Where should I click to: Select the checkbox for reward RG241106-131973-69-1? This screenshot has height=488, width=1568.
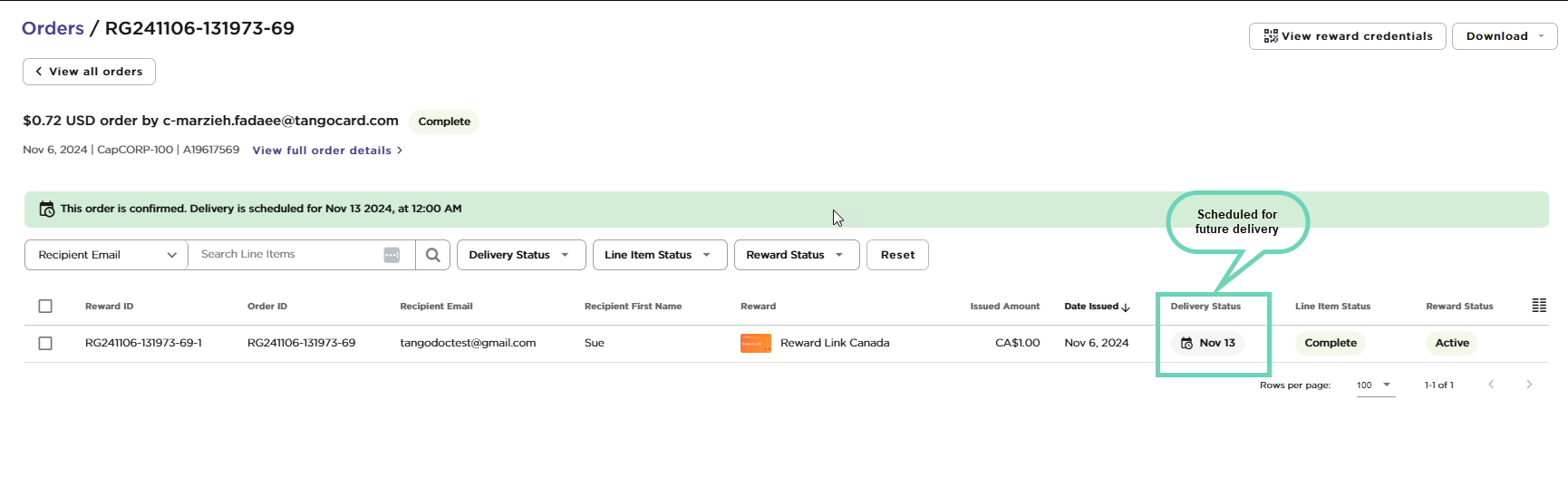45,343
